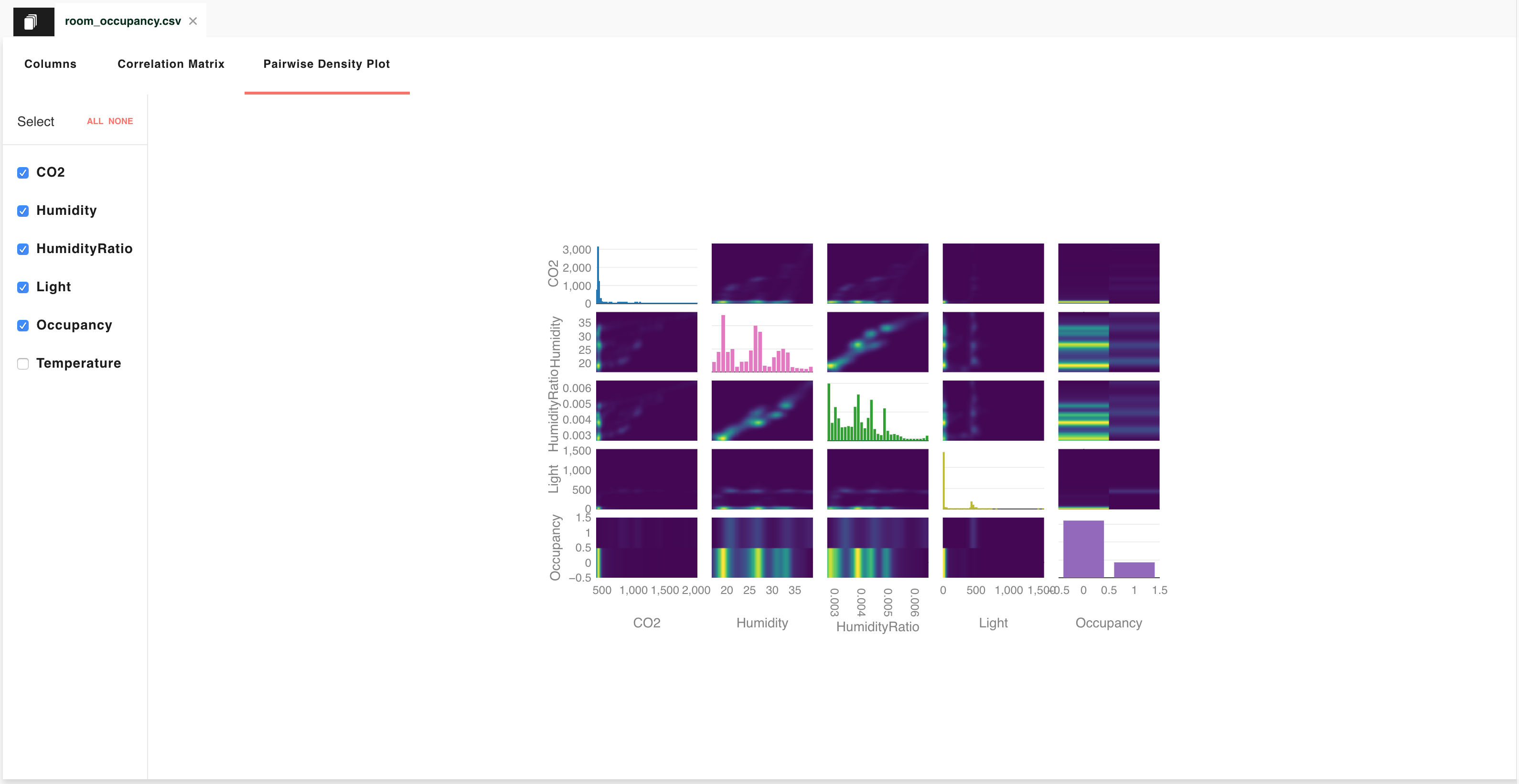Viewport: 1519px width, 784px height.
Task: Click the yellow Light histogram plot
Action: (x=993, y=479)
